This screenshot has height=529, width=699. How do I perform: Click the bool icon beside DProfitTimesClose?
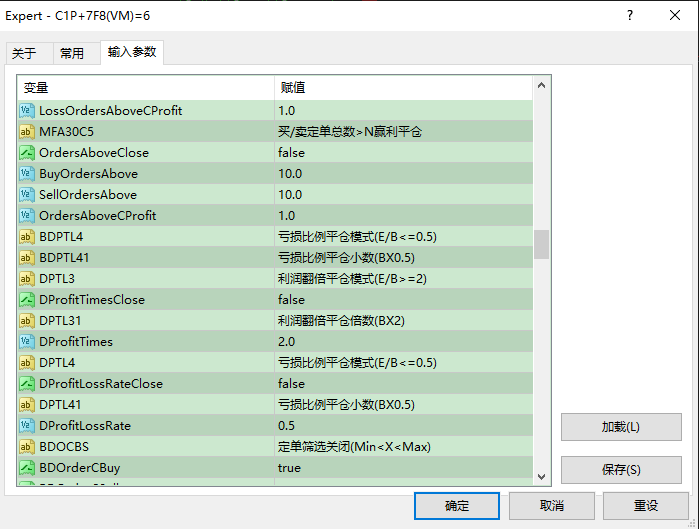pos(27,299)
